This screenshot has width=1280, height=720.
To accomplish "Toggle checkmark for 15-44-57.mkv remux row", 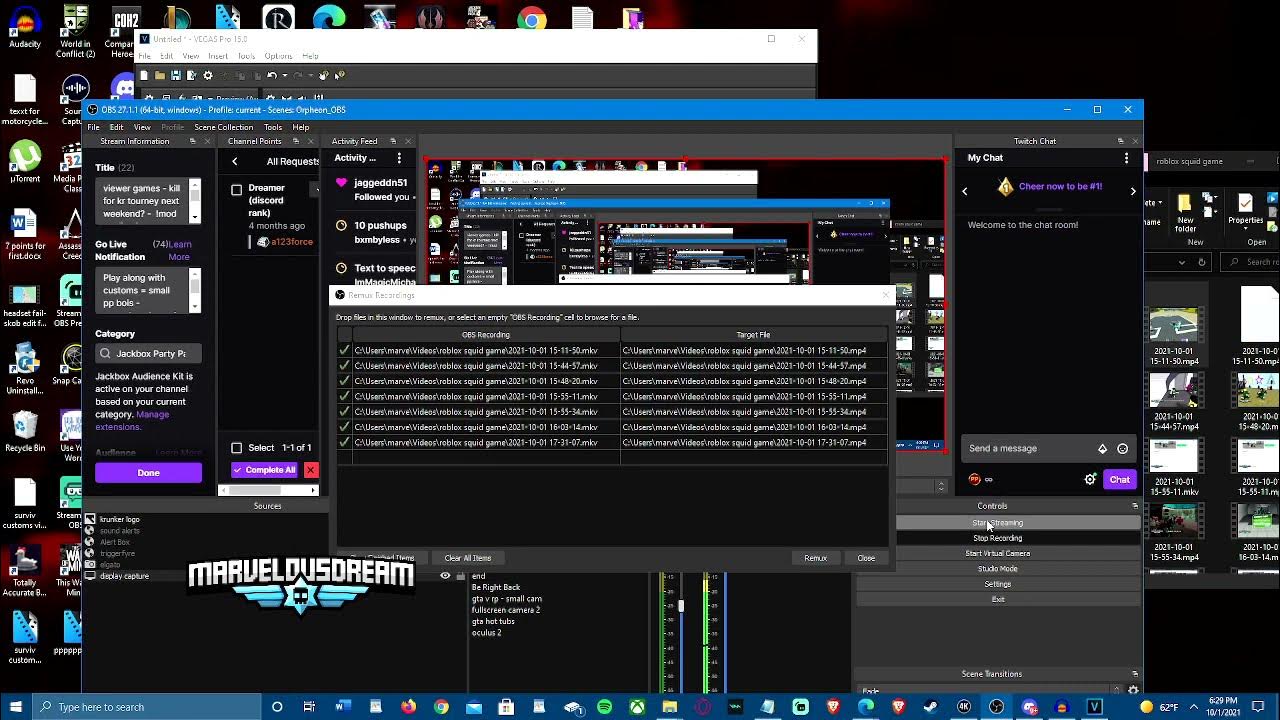I will tap(344, 366).
